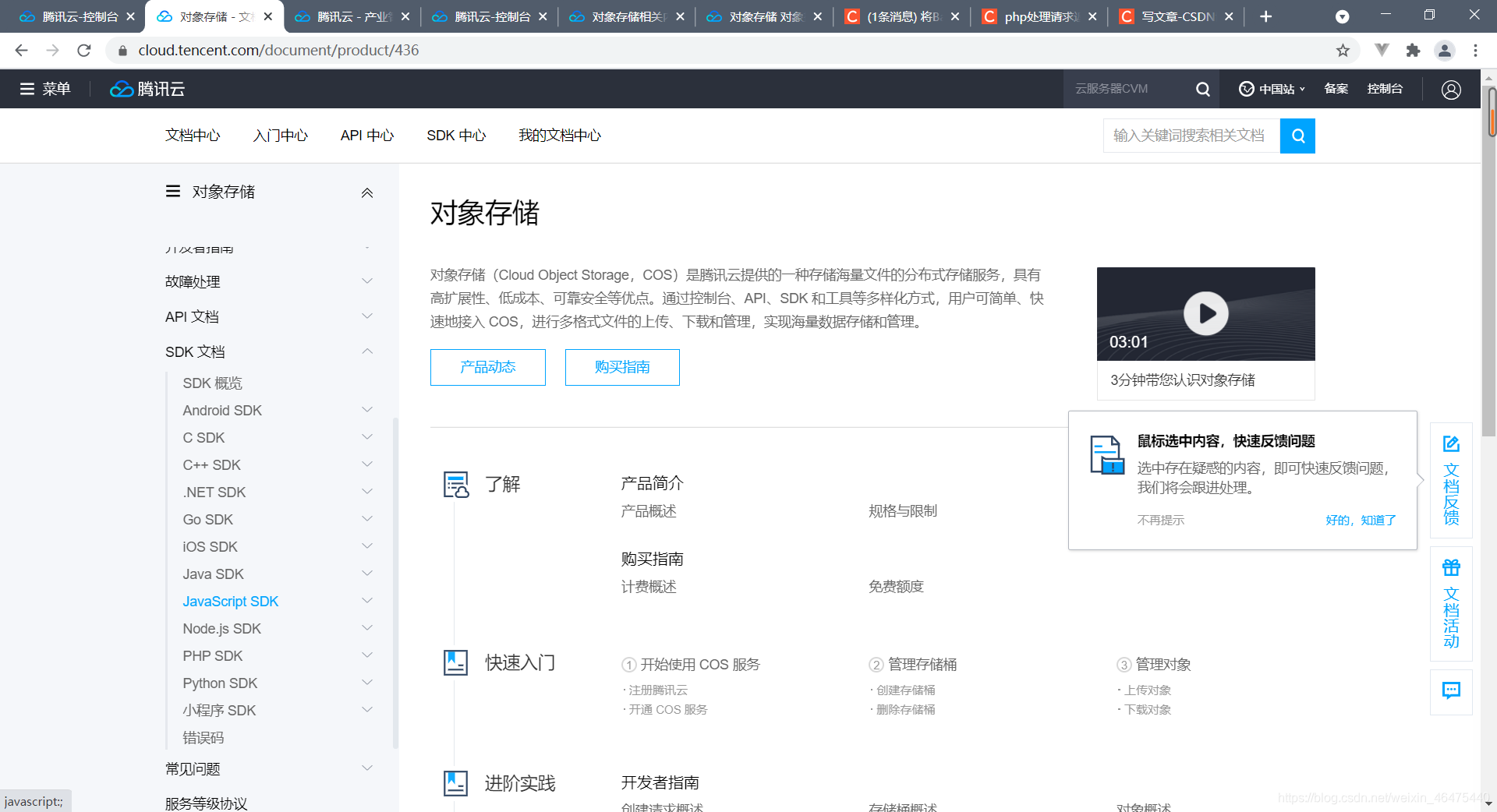Select 错误码 in sidebar
This screenshot has height=812, width=1497.
point(203,737)
